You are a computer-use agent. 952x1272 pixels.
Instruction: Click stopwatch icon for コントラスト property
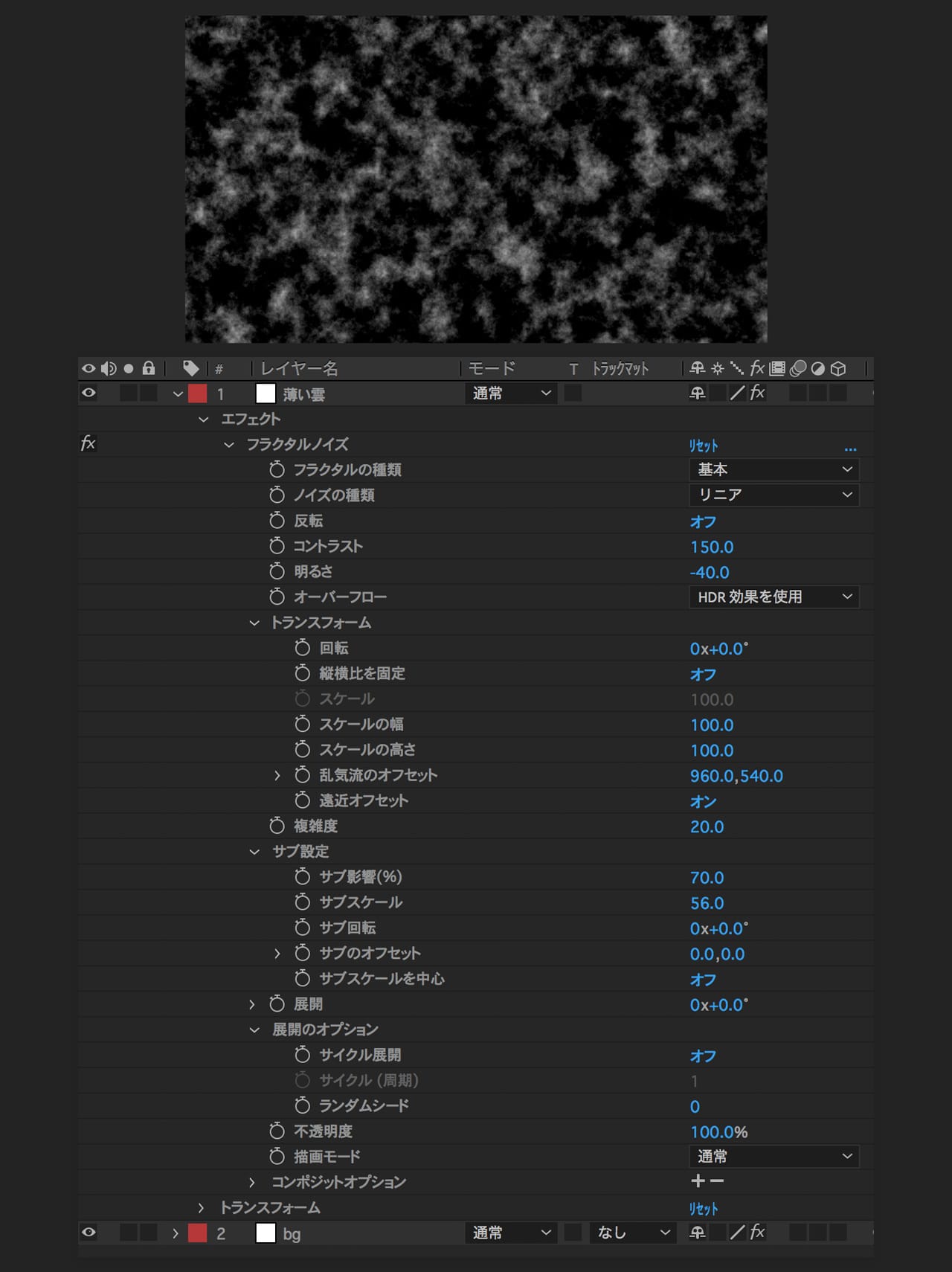[x=277, y=546]
